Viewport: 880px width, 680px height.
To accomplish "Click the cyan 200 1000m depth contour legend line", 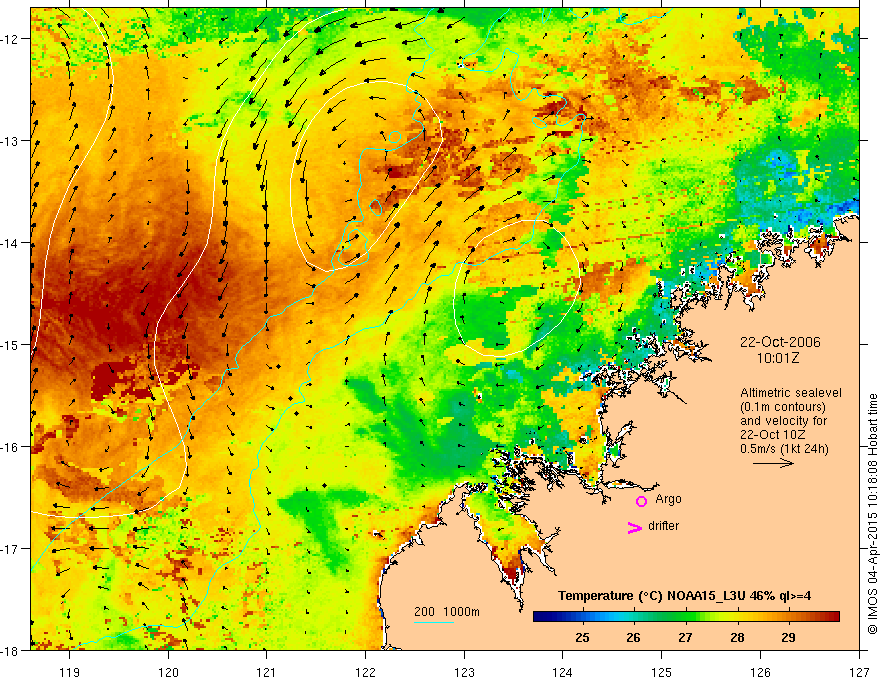I will [434, 622].
